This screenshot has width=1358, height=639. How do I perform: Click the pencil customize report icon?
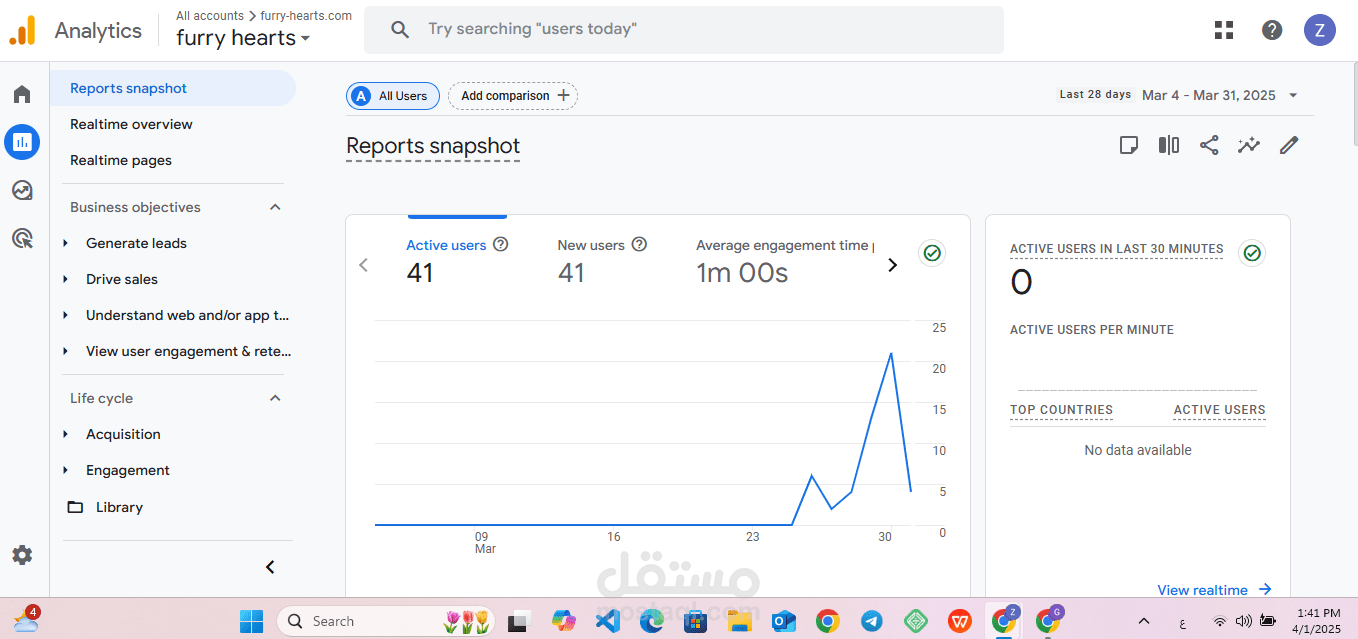[x=1289, y=145]
